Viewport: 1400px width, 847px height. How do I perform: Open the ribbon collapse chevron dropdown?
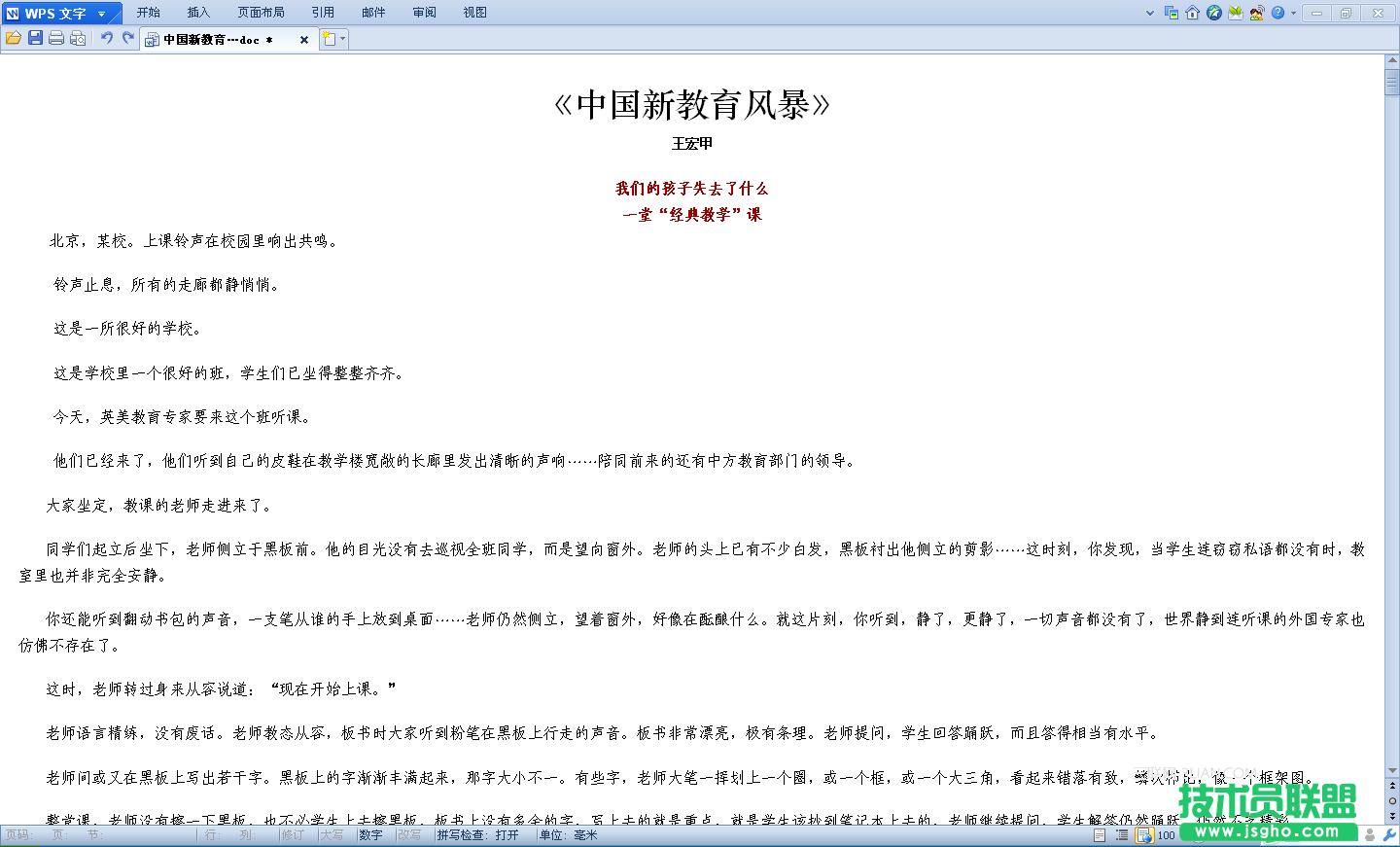coord(1147,12)
